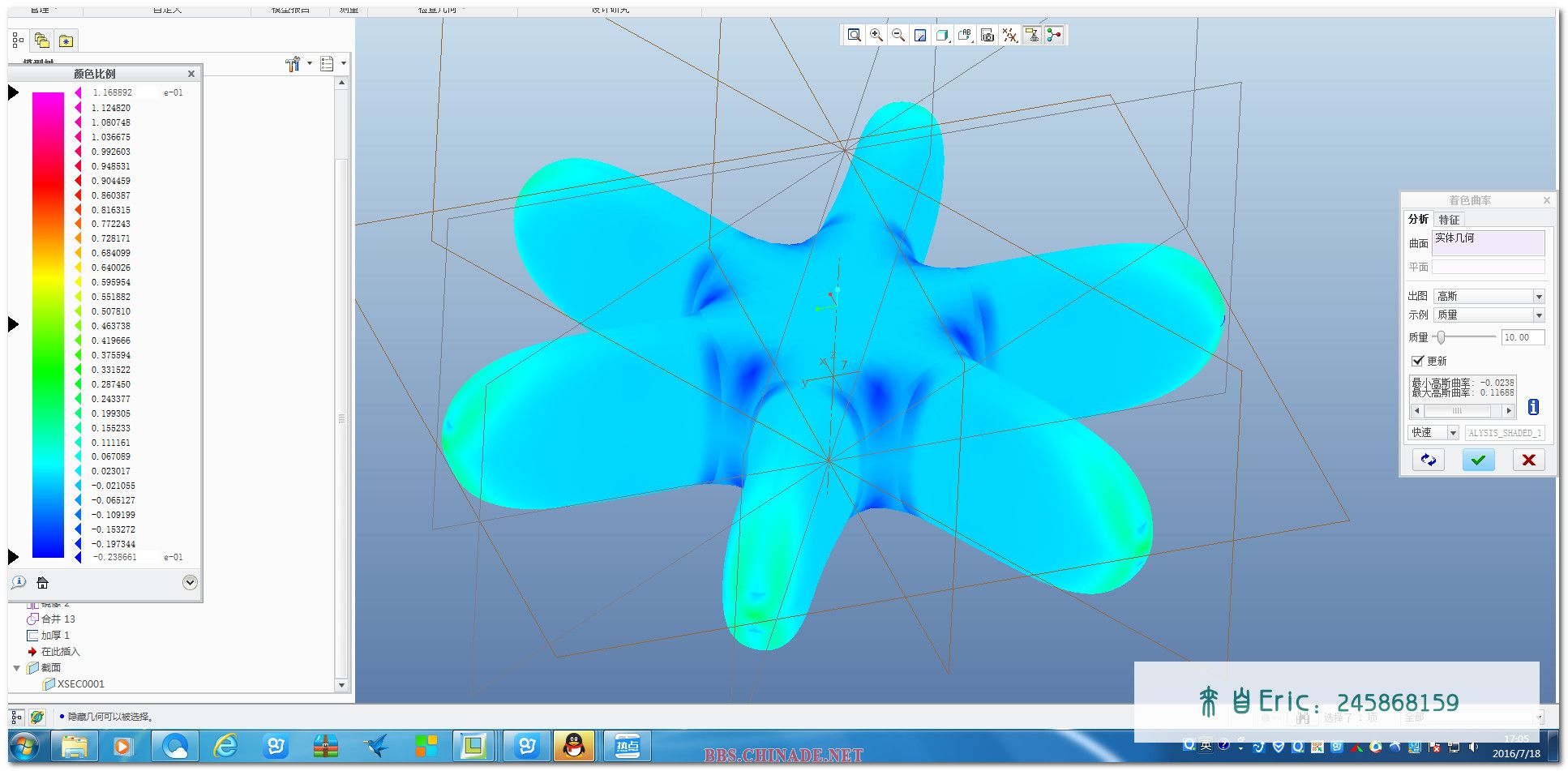Screen dimensions: 1568x771
Task: Open the saved orientations camera icon
Action: pyautogui.click(x=987, y=35)
